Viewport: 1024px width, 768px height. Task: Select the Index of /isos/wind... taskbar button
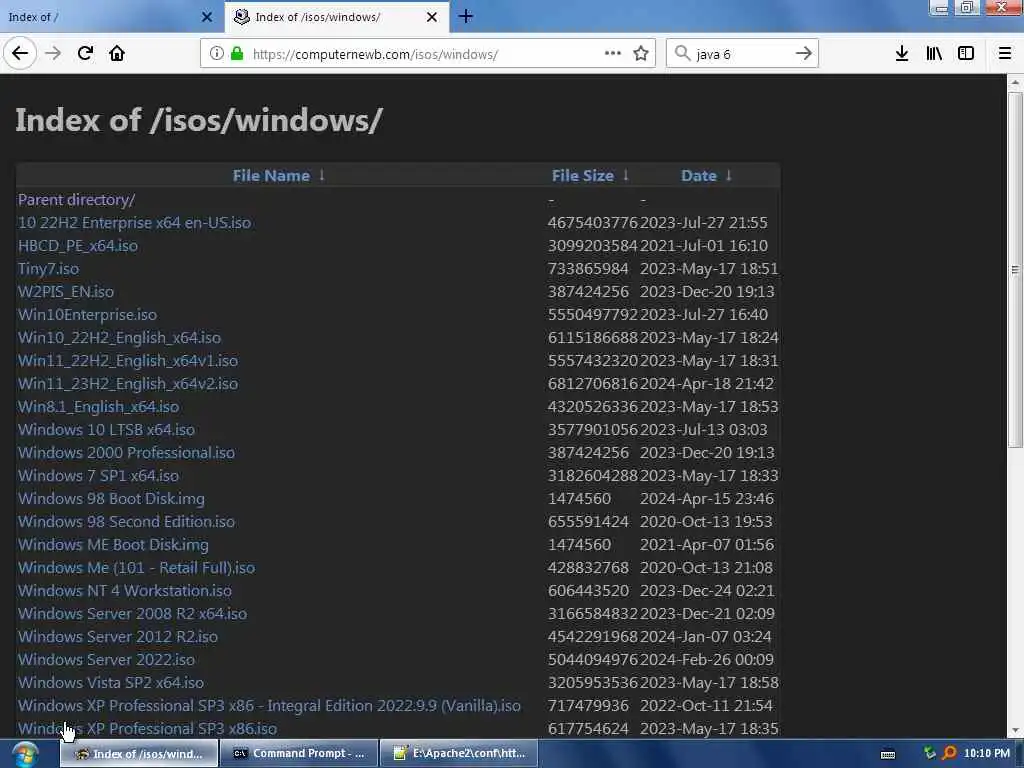click(139, 754)
